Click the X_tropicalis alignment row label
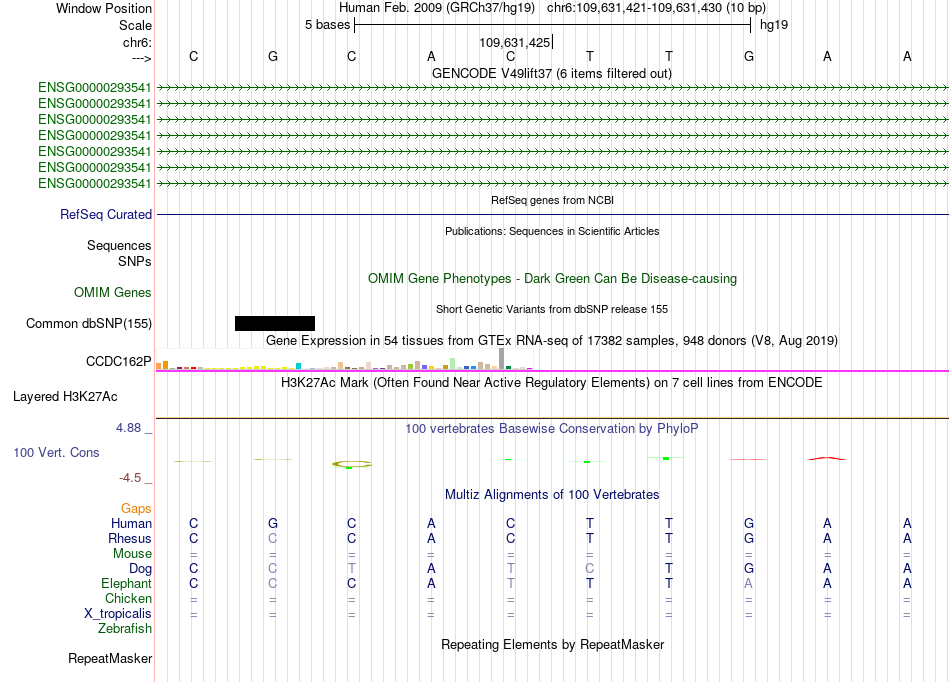 point(118,614)
